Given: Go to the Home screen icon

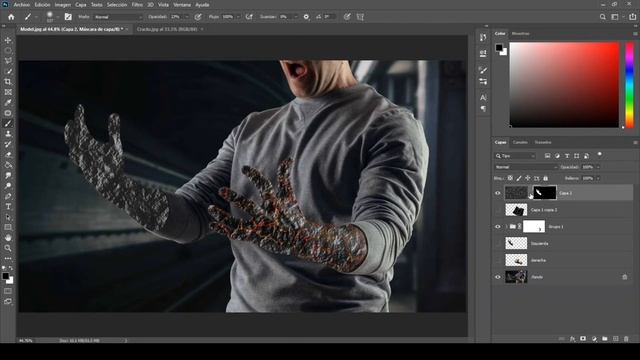Looking at the screenshot, I should click(x=11, y=17).
